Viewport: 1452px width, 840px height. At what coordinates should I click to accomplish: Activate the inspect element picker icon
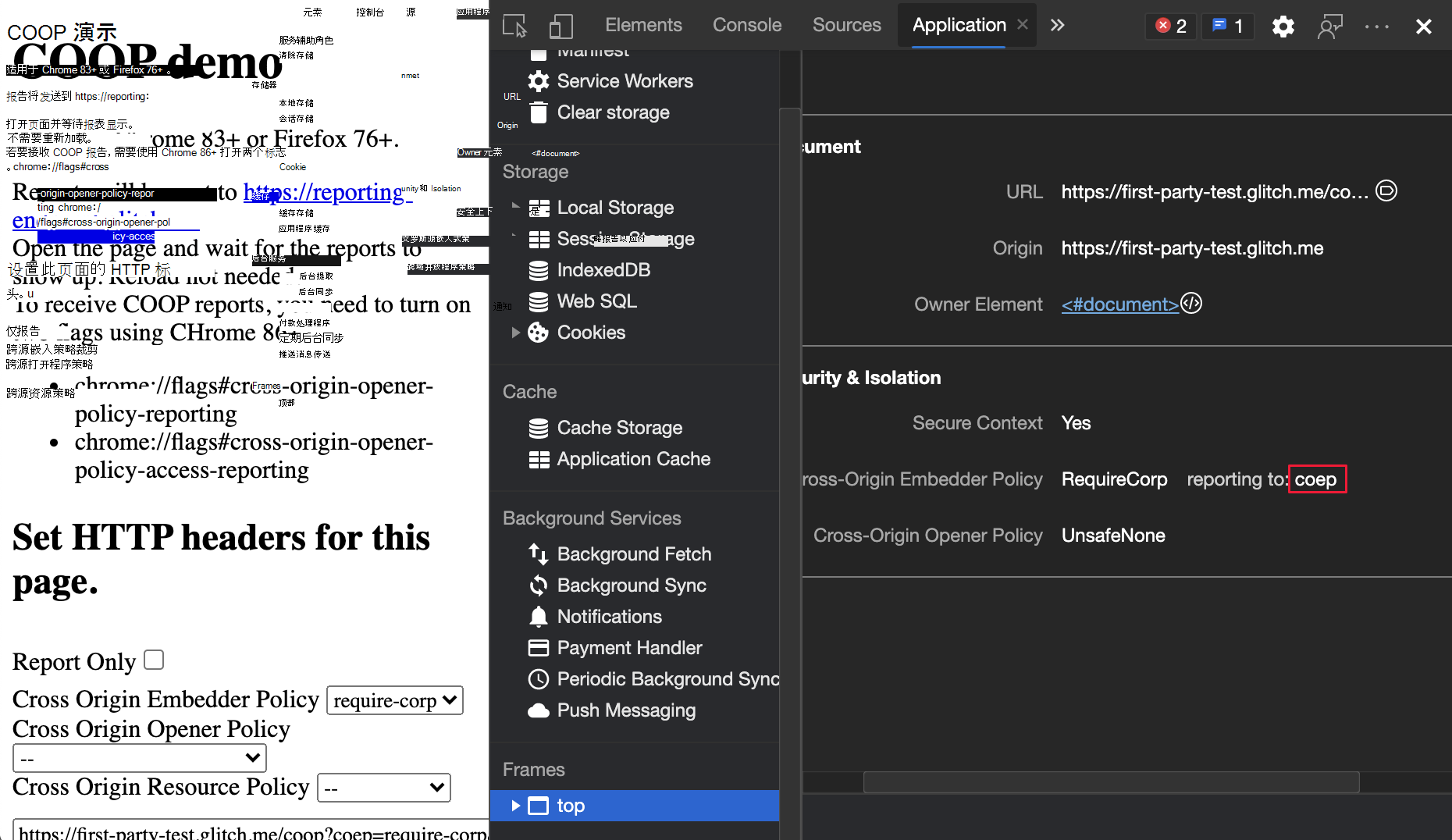[x=514, y=26]
